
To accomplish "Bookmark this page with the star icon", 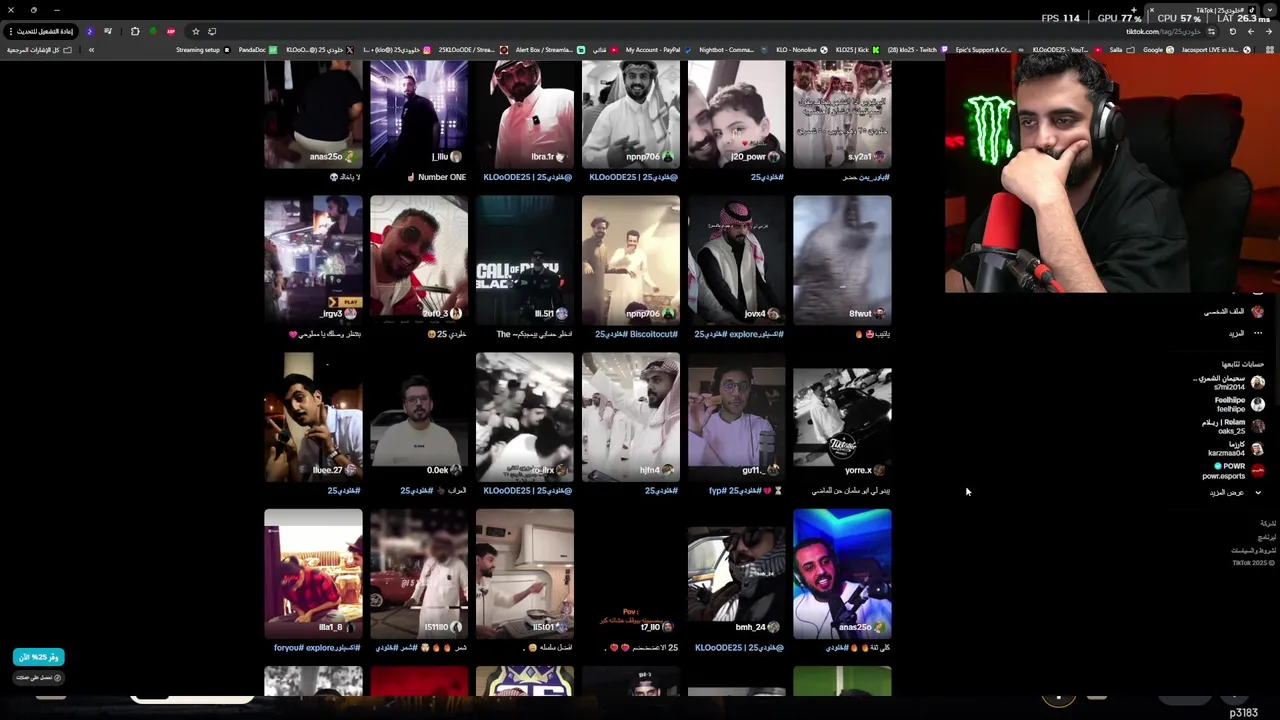I will 196,31.
